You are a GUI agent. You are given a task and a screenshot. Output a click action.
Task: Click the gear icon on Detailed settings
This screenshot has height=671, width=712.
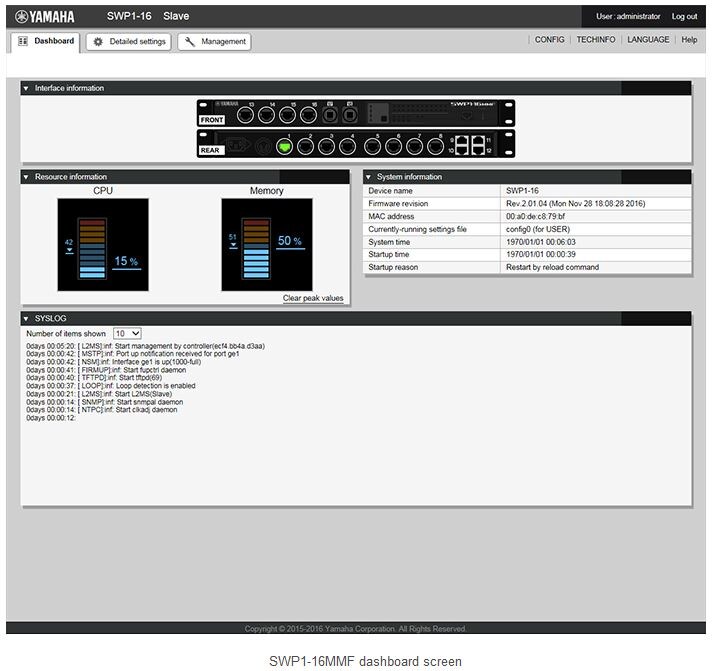pyautogui.click(x=98, y=42)
